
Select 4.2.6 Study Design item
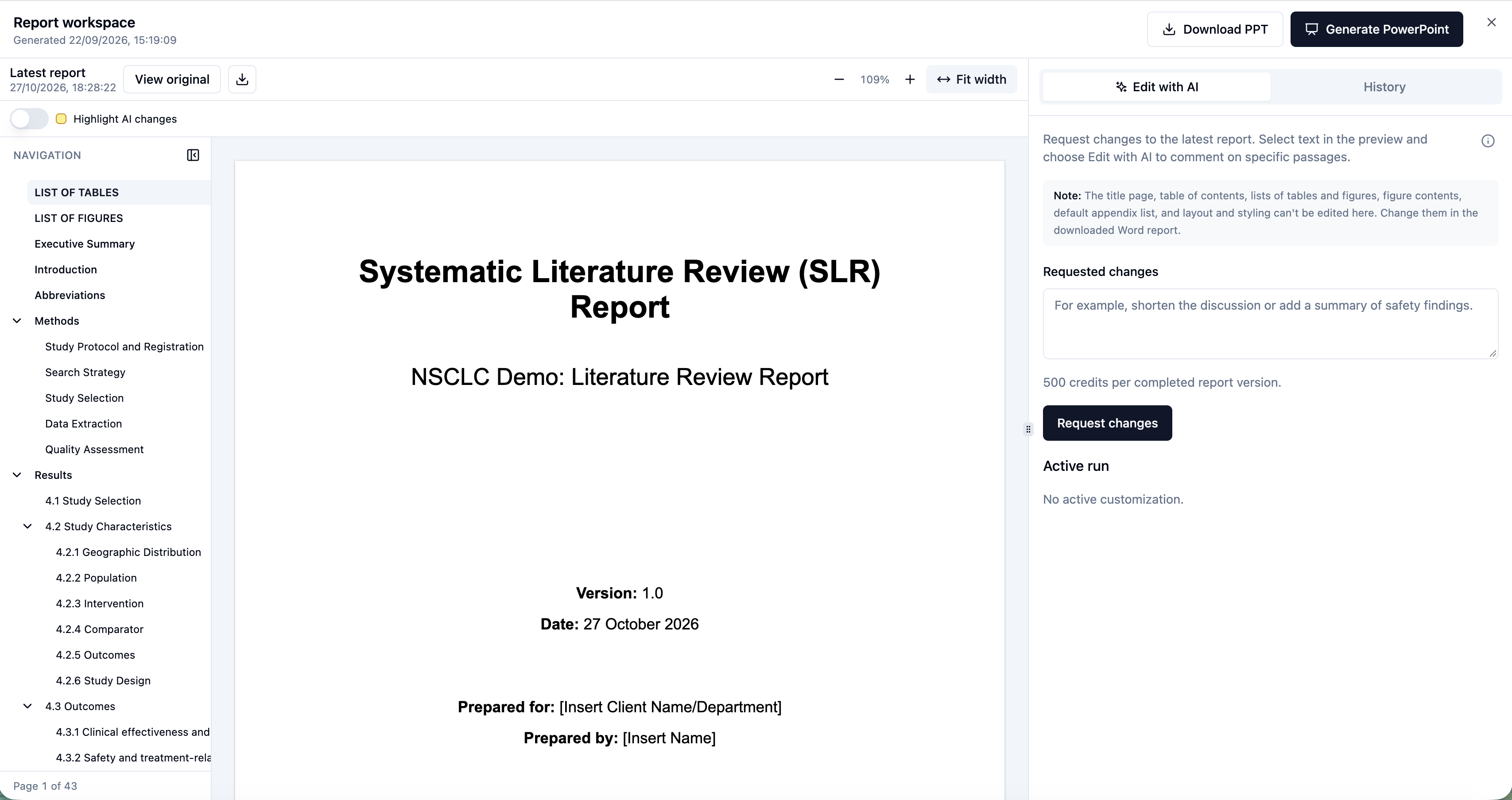pyautogui.click(x=130, y=680)
